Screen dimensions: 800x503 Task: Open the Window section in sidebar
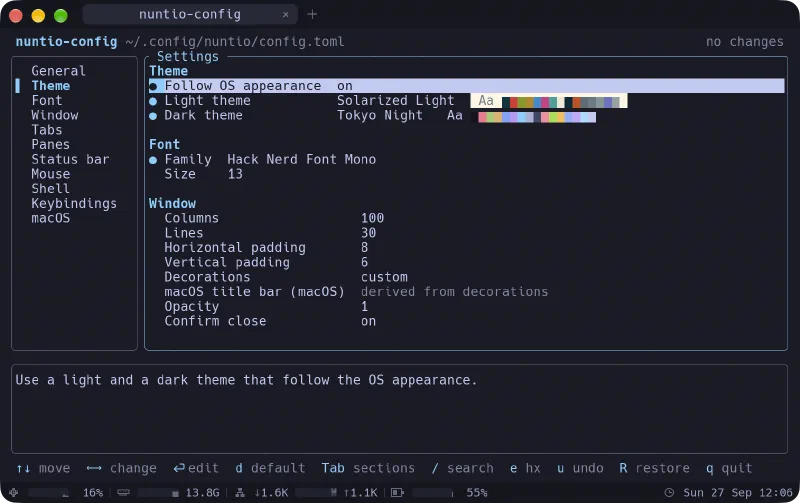(x=55, y=115)
